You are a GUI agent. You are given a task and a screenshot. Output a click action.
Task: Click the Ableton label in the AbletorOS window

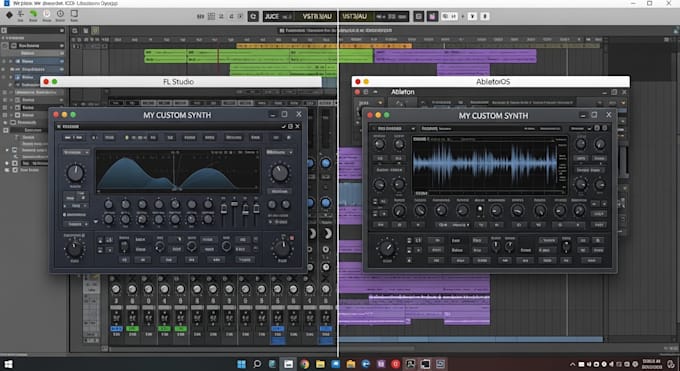[403, 92]
